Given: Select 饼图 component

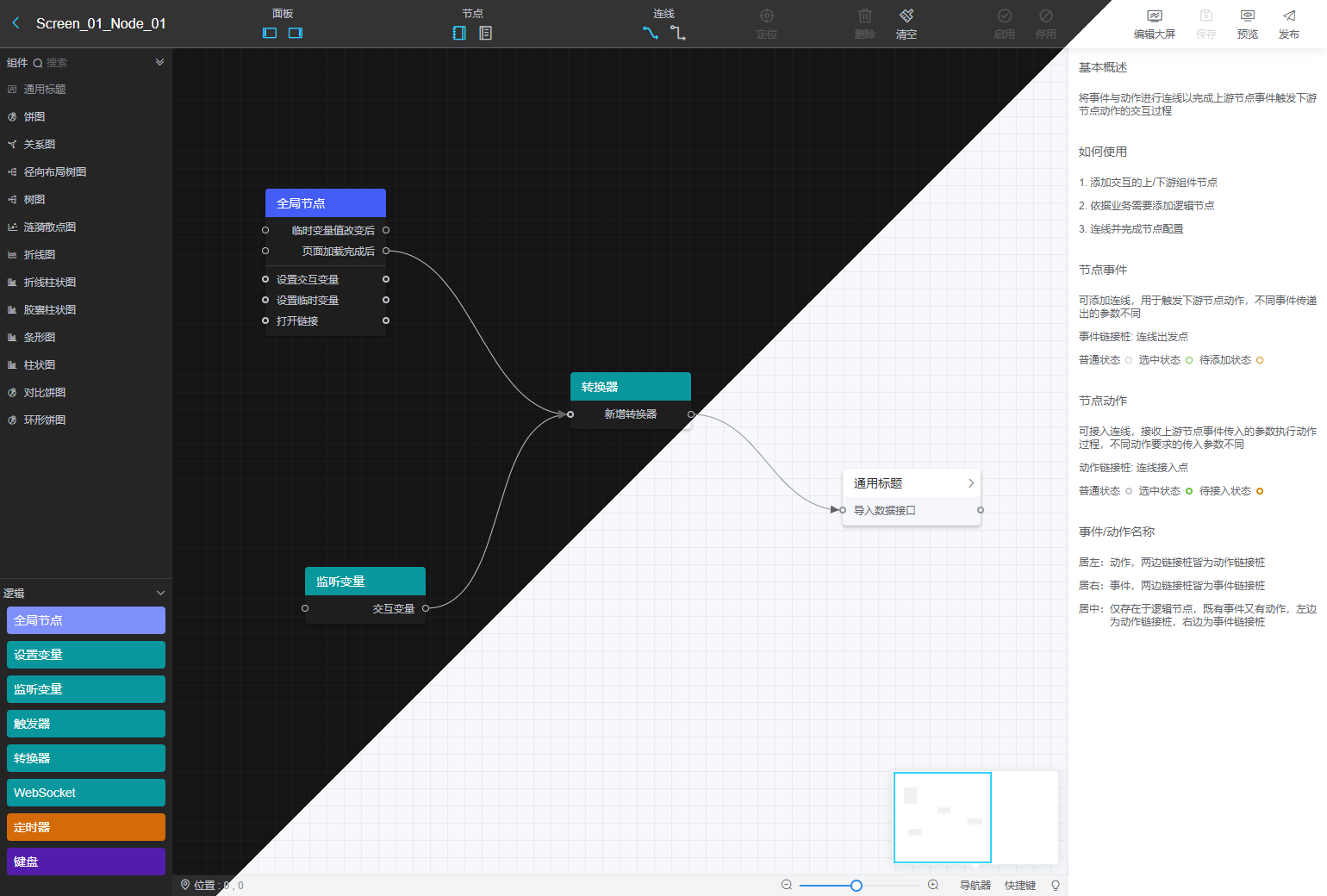Looking at the screenshot, I should pyautogui.click(x=86, y=117).
